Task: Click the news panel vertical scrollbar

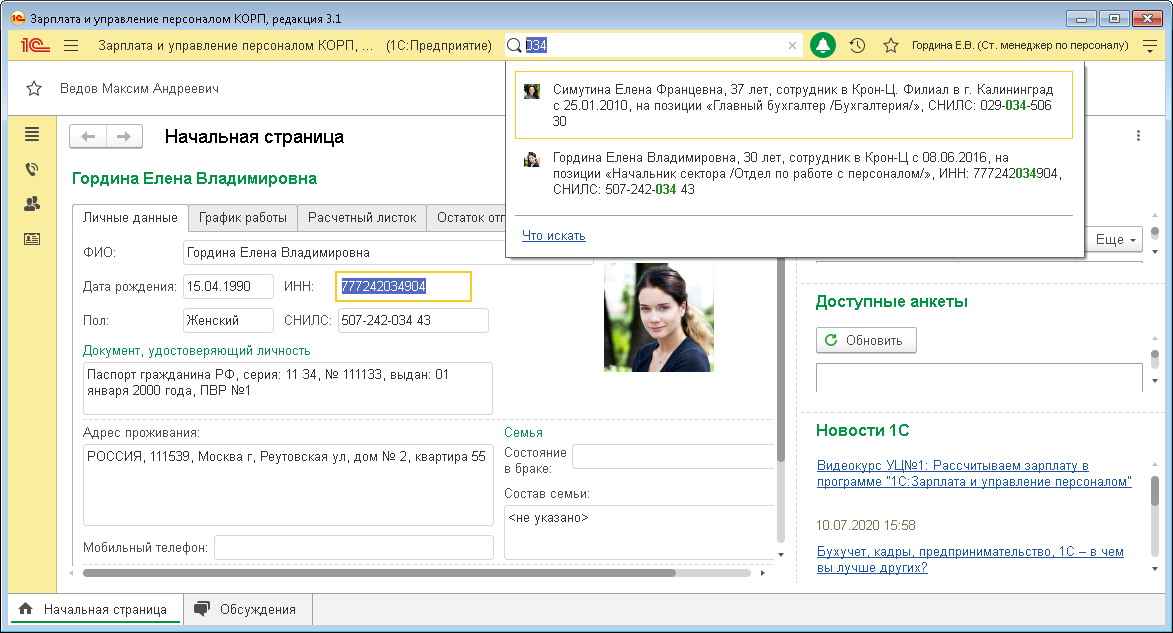Action: click(1155, 491)
